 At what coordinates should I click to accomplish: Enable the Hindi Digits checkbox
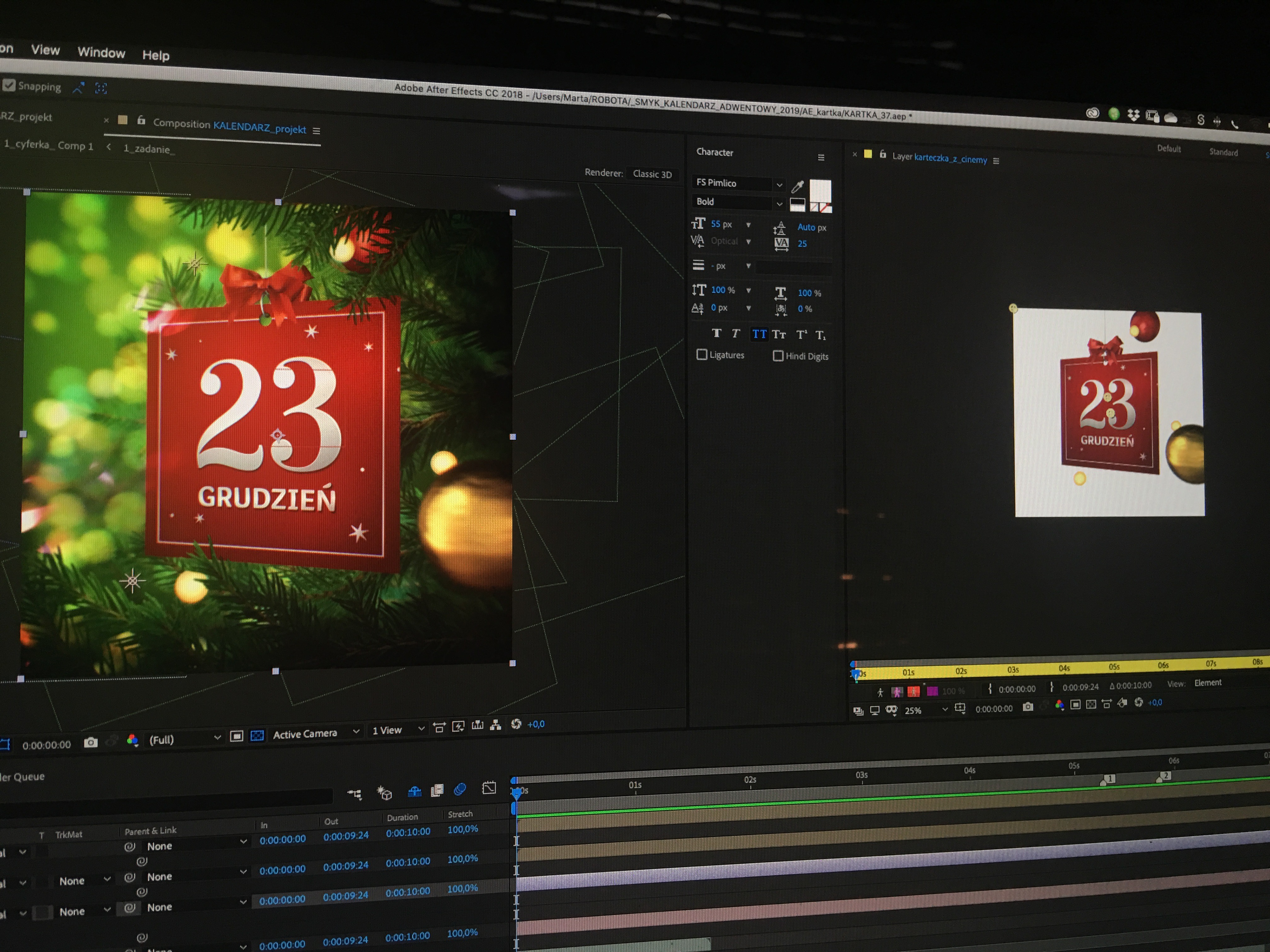click(x=778, y=356)
